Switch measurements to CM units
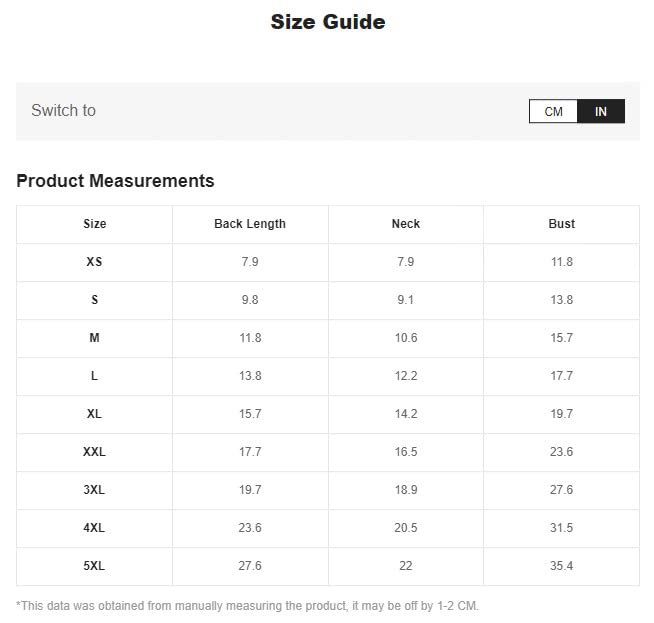 coord(553,111)
